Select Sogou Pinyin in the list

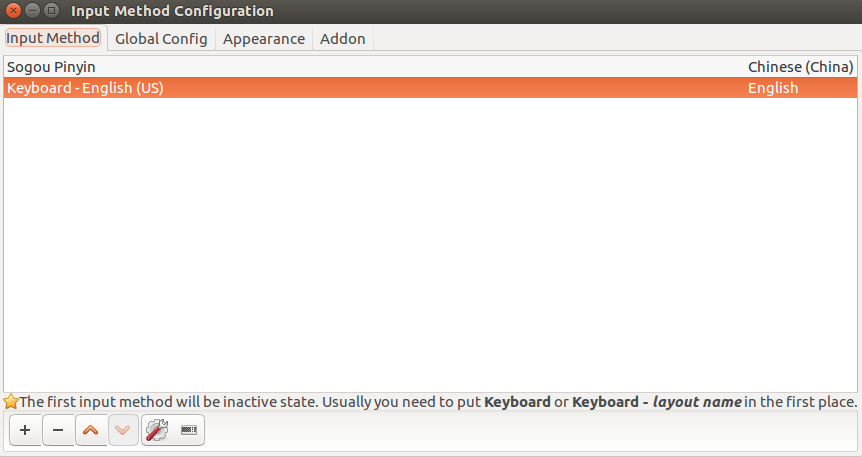430,67
